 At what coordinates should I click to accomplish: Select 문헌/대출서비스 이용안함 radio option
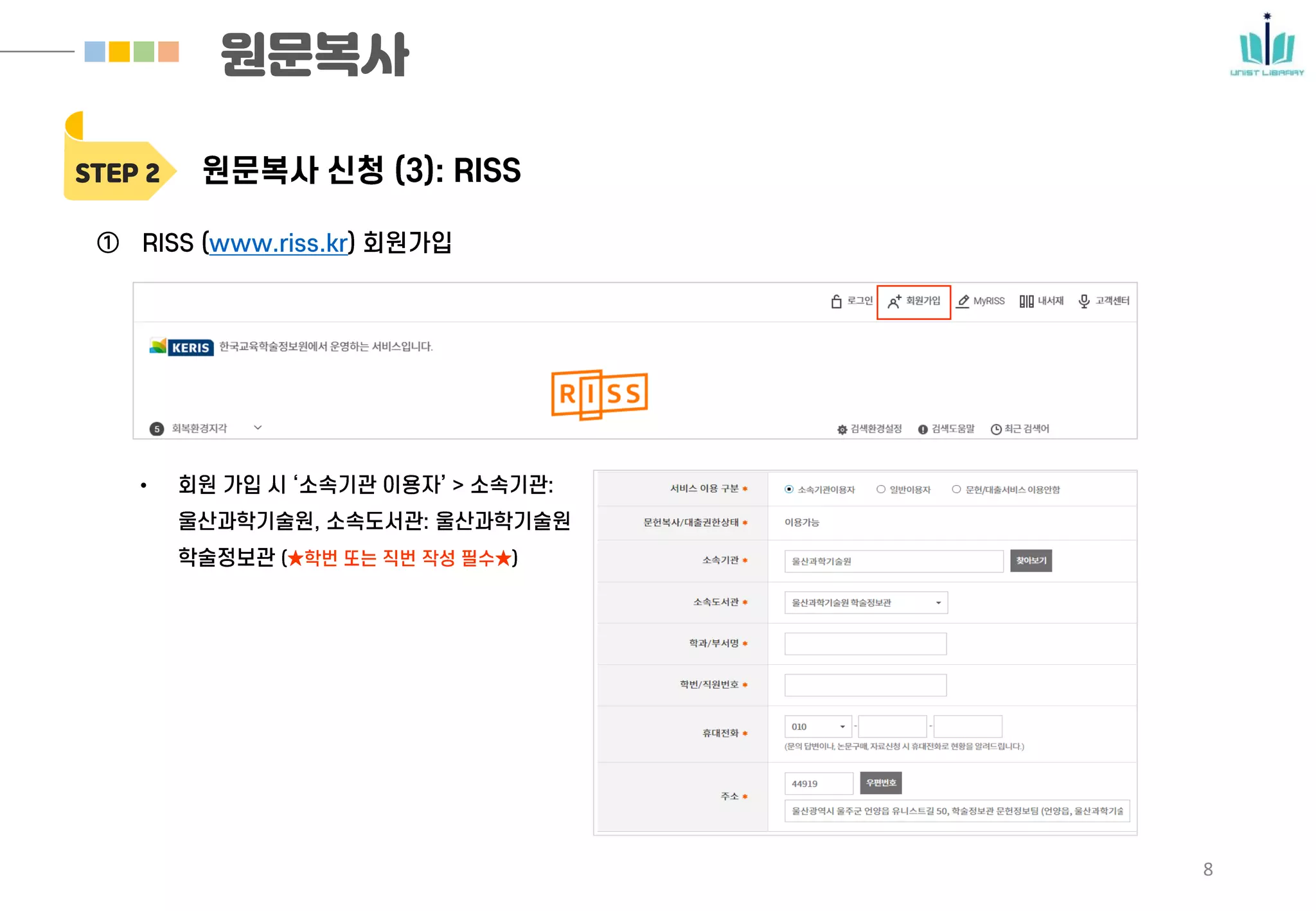[x=956, y=490]
